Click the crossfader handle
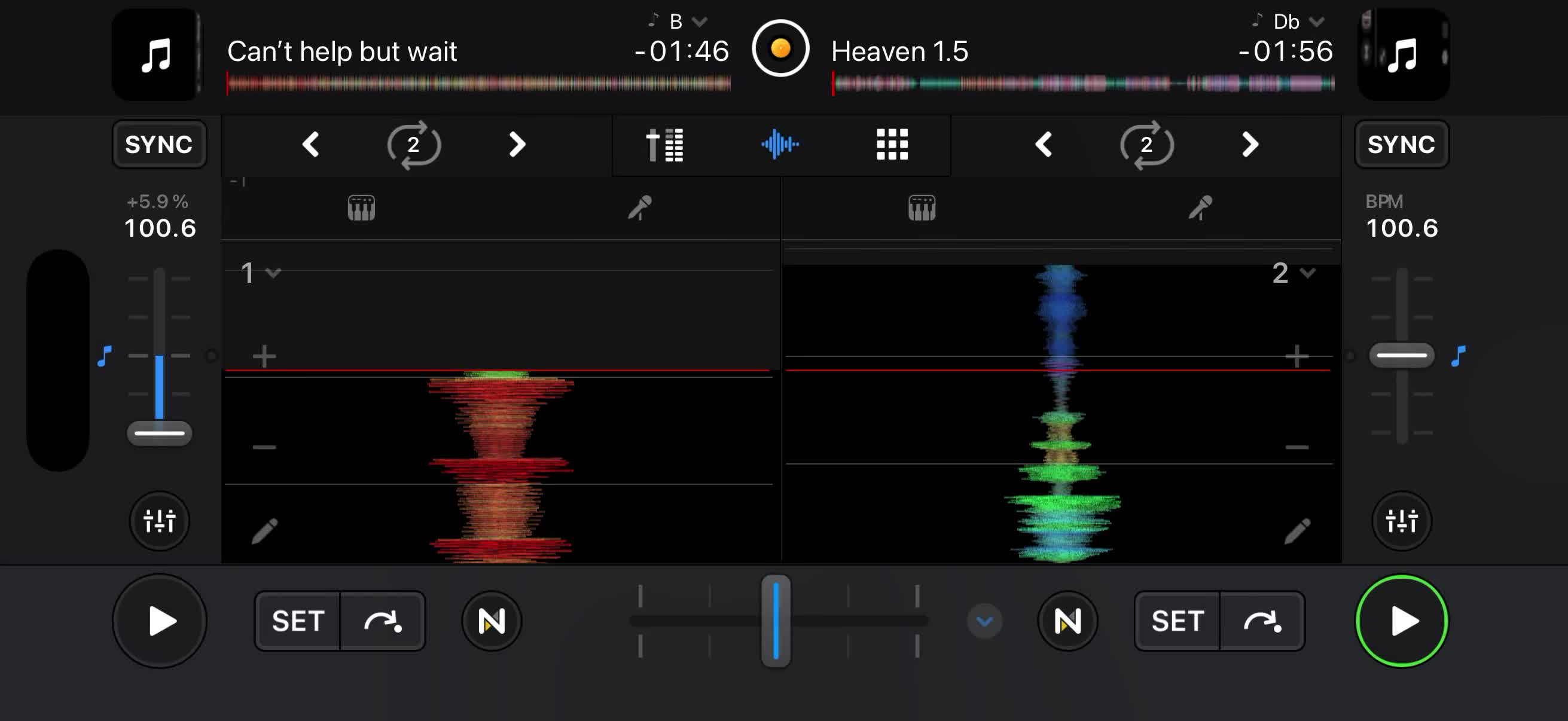The image size is (1568, 721). pyautogui.click(x=776, y=621)
